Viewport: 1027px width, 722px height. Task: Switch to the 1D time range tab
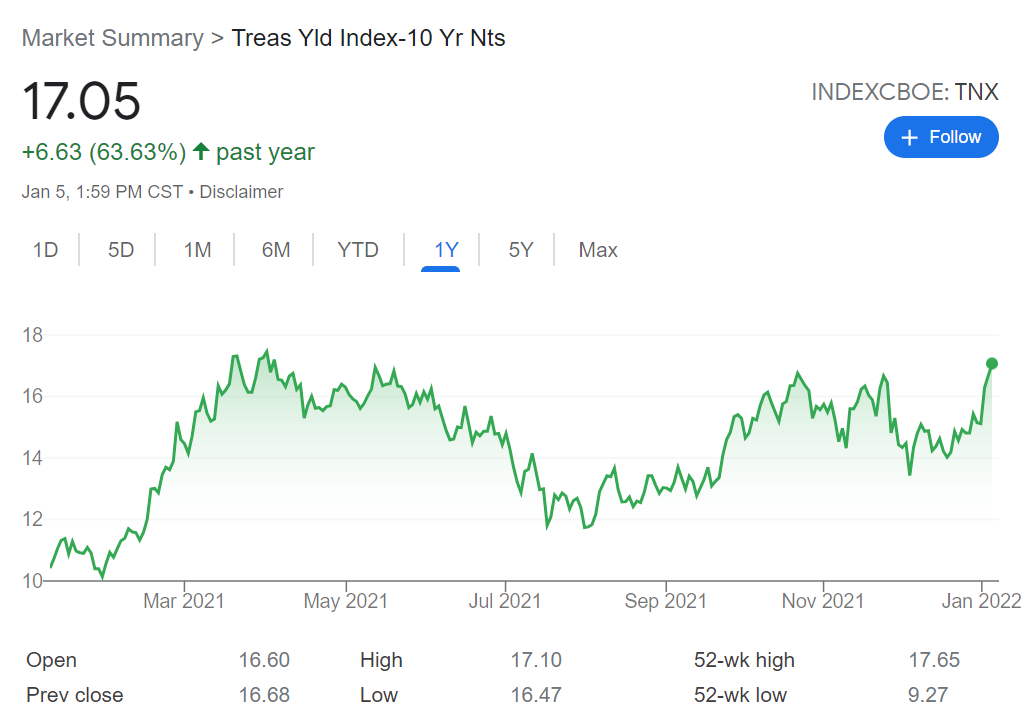point(46,250)
